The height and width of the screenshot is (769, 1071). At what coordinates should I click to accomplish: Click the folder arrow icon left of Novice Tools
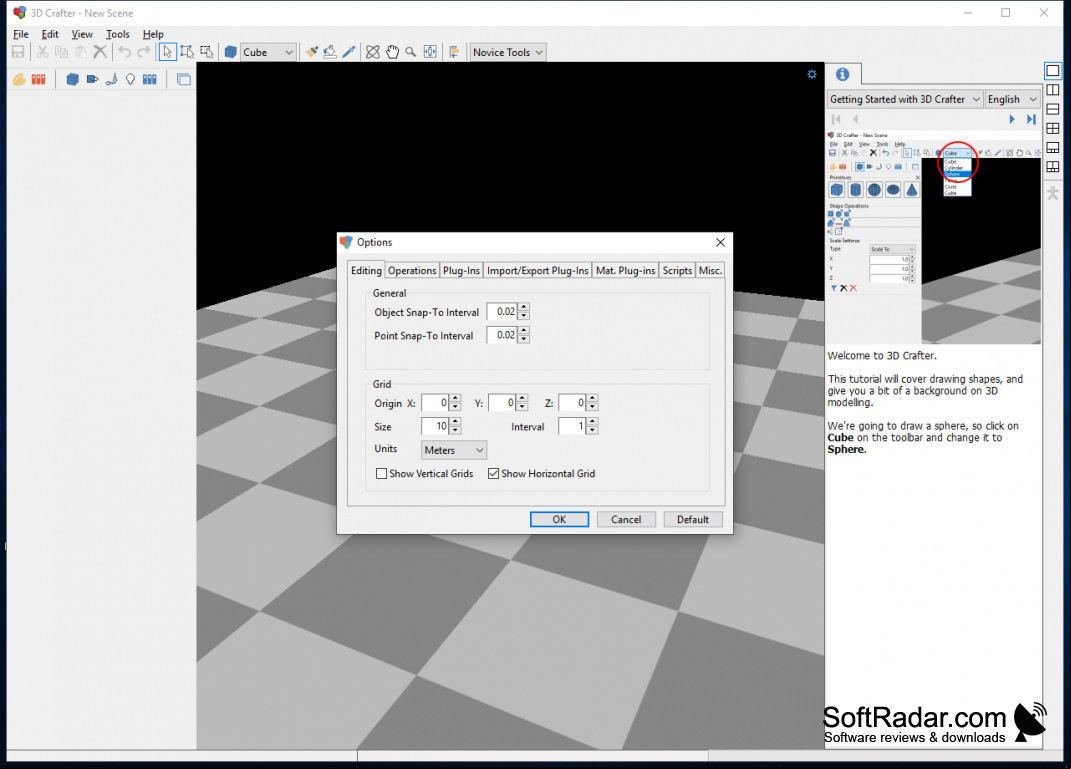[454, 52]
